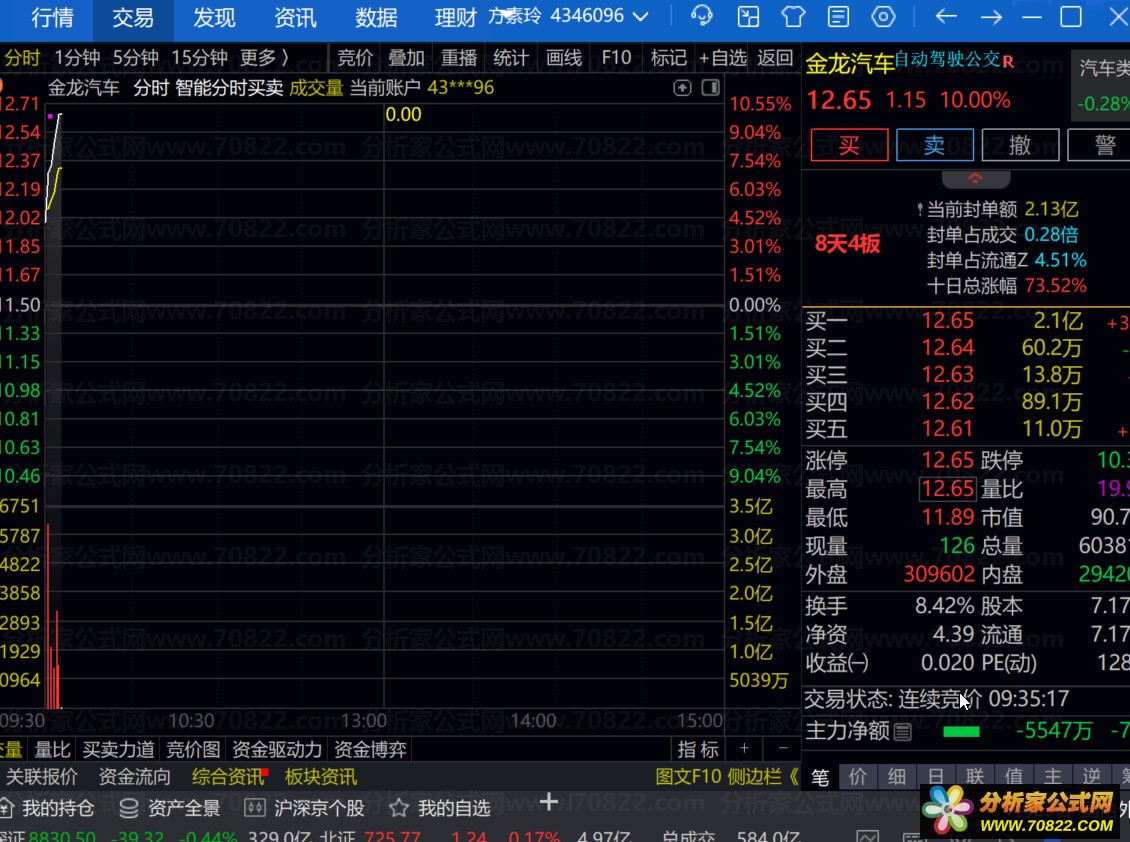The image size is (1130, 842).
Task: Click the 返回 button
Action: click(775, 58)
